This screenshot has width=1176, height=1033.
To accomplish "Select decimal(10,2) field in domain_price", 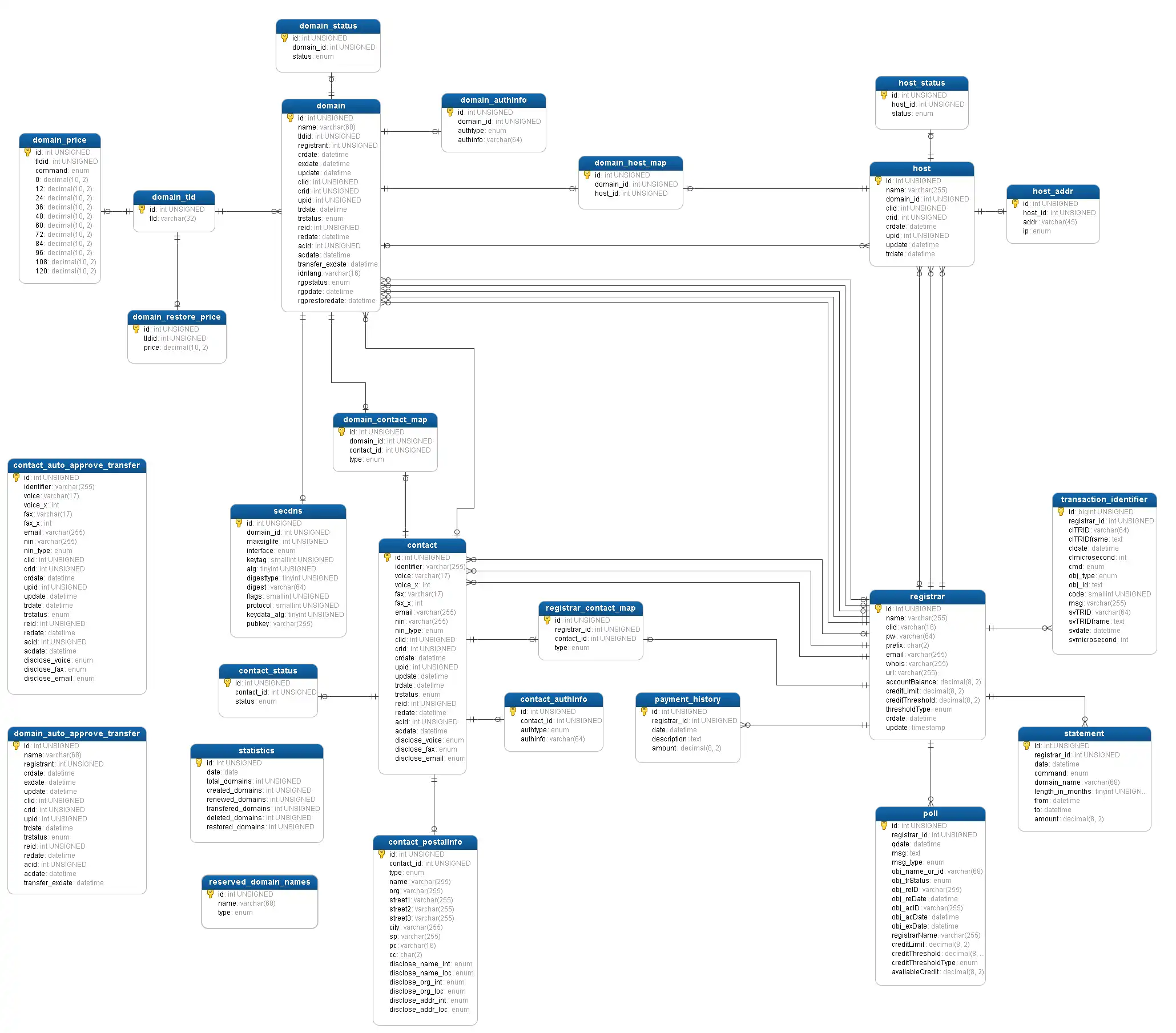I will pyautogui.click(x=10, y=2).
